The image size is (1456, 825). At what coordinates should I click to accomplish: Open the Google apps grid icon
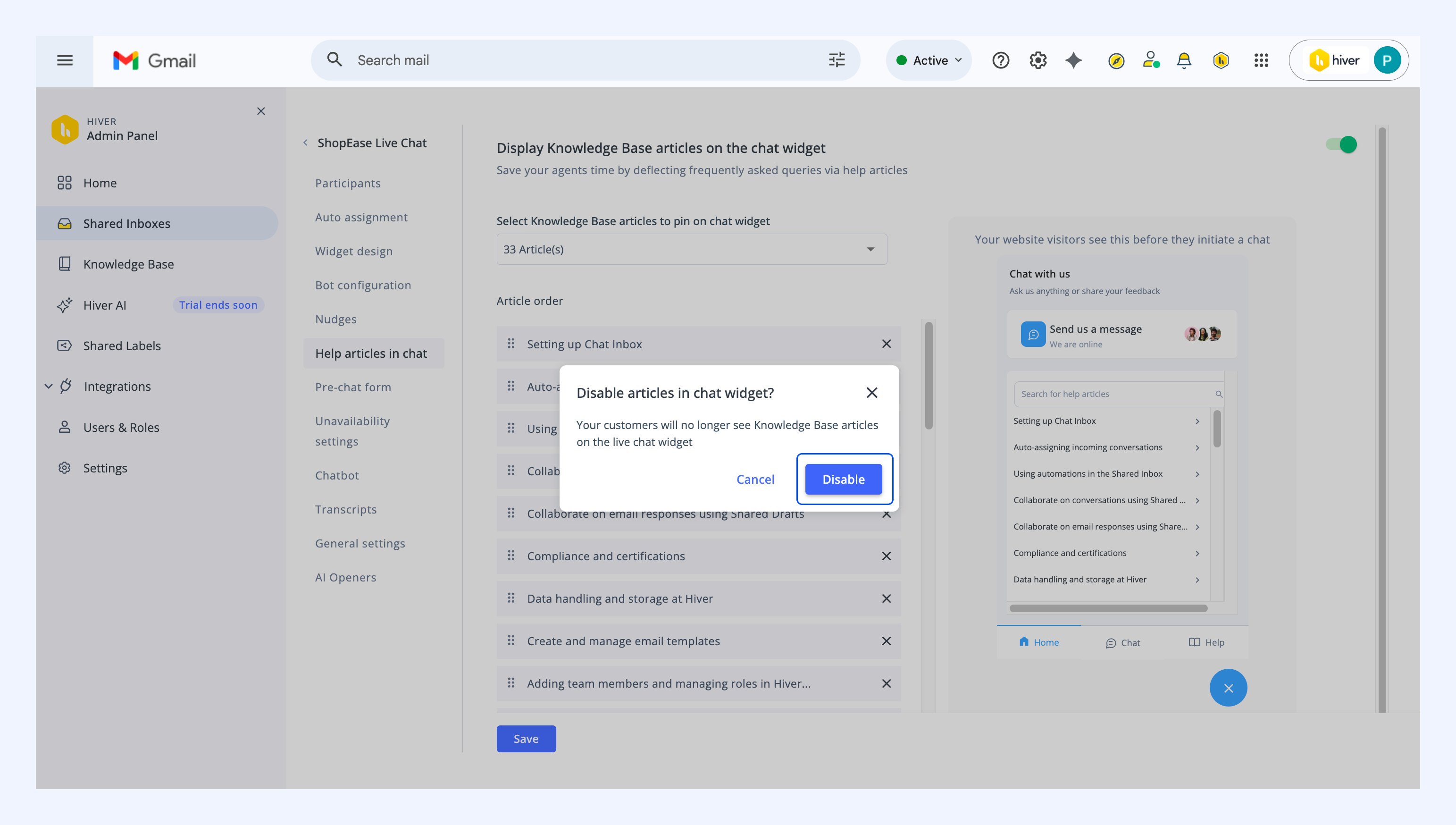(1261, 60)
